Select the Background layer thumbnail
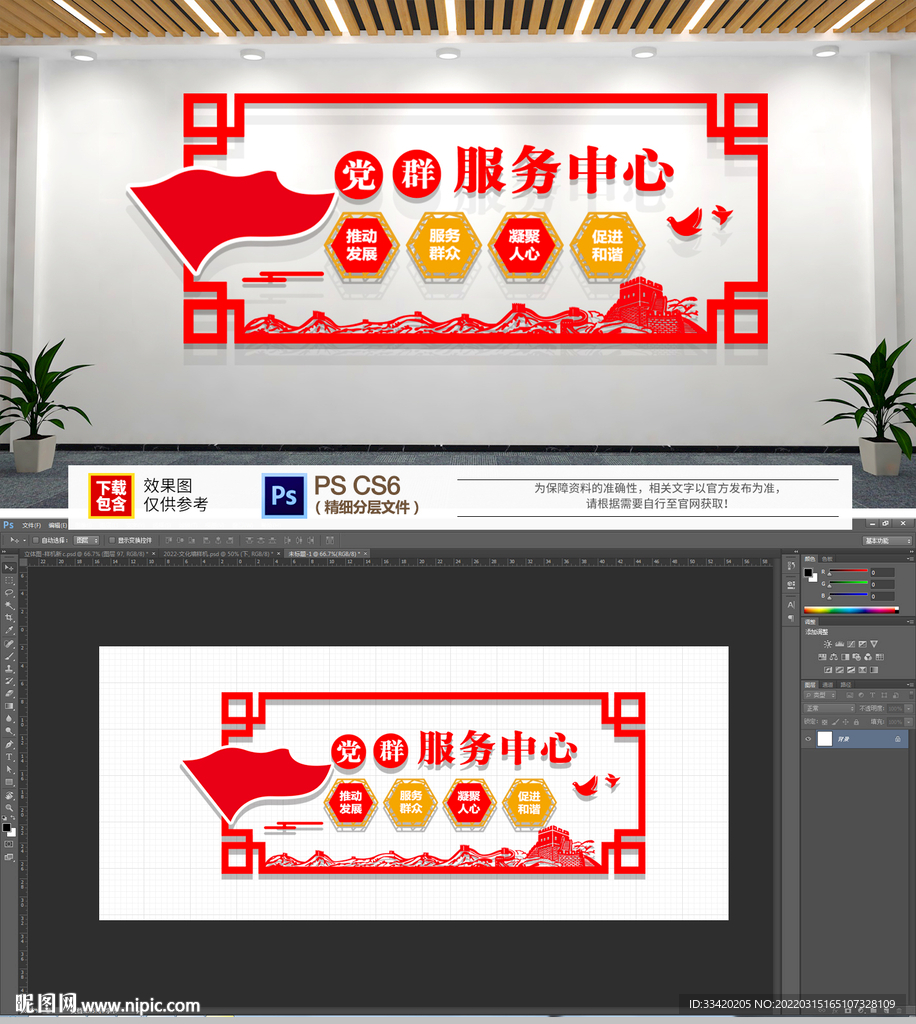Image resolution: width=916 pixels, height=1024 pixels. tap(825, 739)
